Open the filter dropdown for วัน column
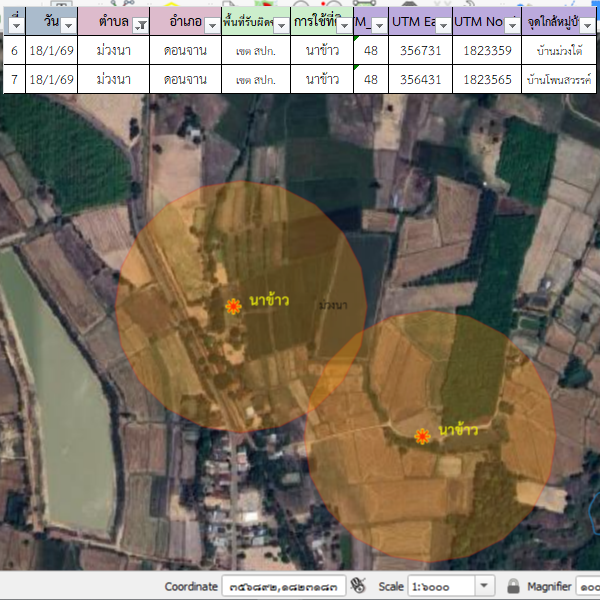 pos(68,25)
